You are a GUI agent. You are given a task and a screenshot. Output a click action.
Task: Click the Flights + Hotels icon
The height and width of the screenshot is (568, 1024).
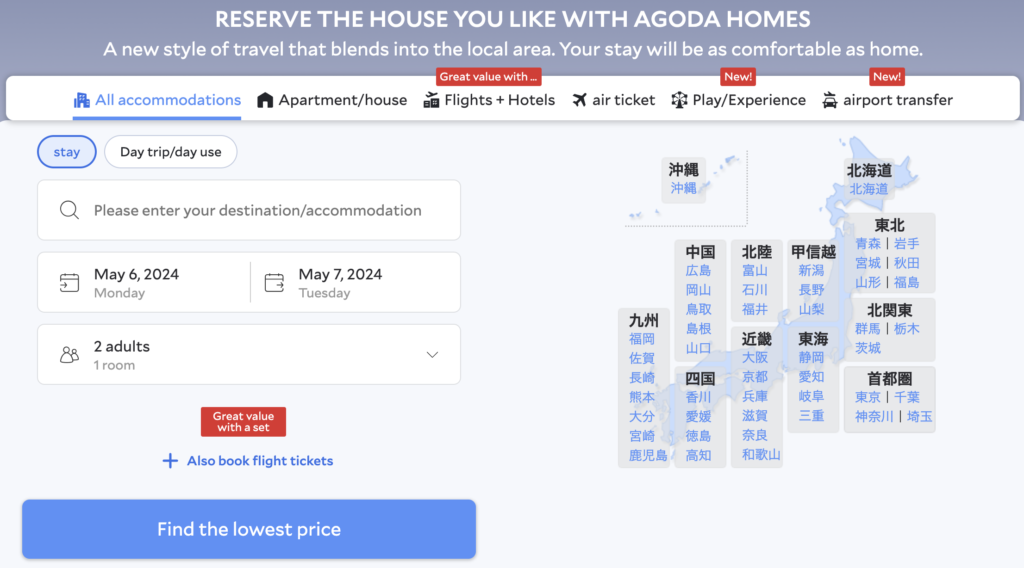(432, 100)
